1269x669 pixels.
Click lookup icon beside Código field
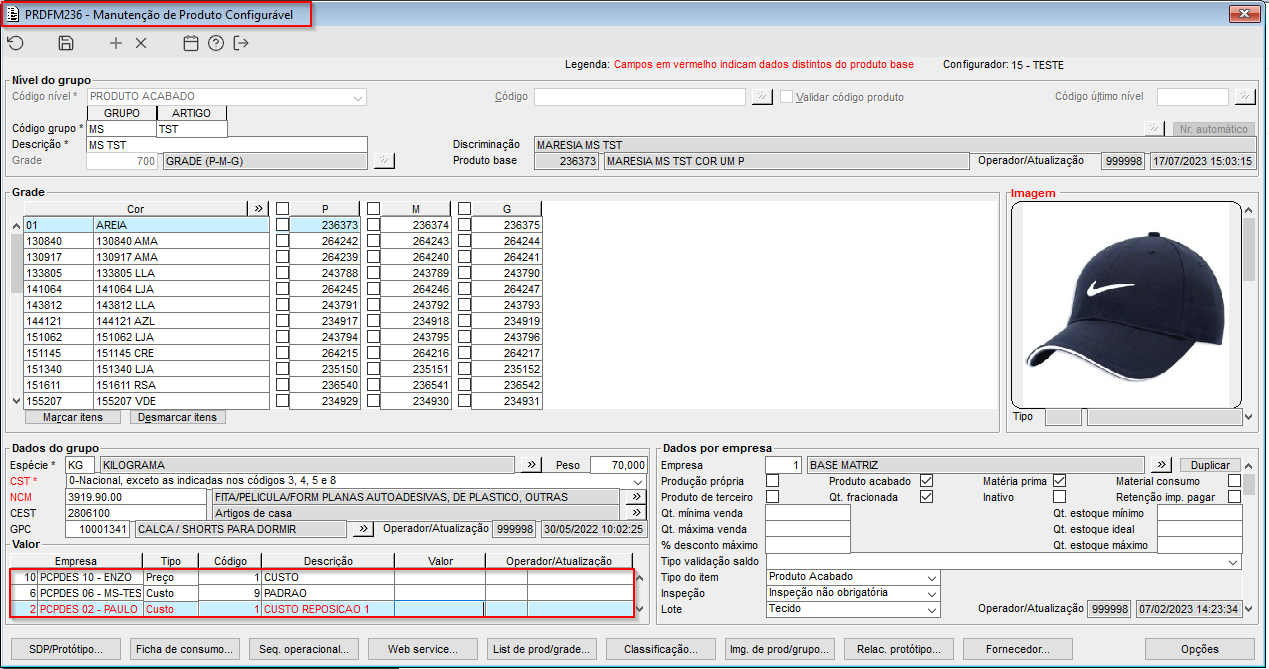762,97
